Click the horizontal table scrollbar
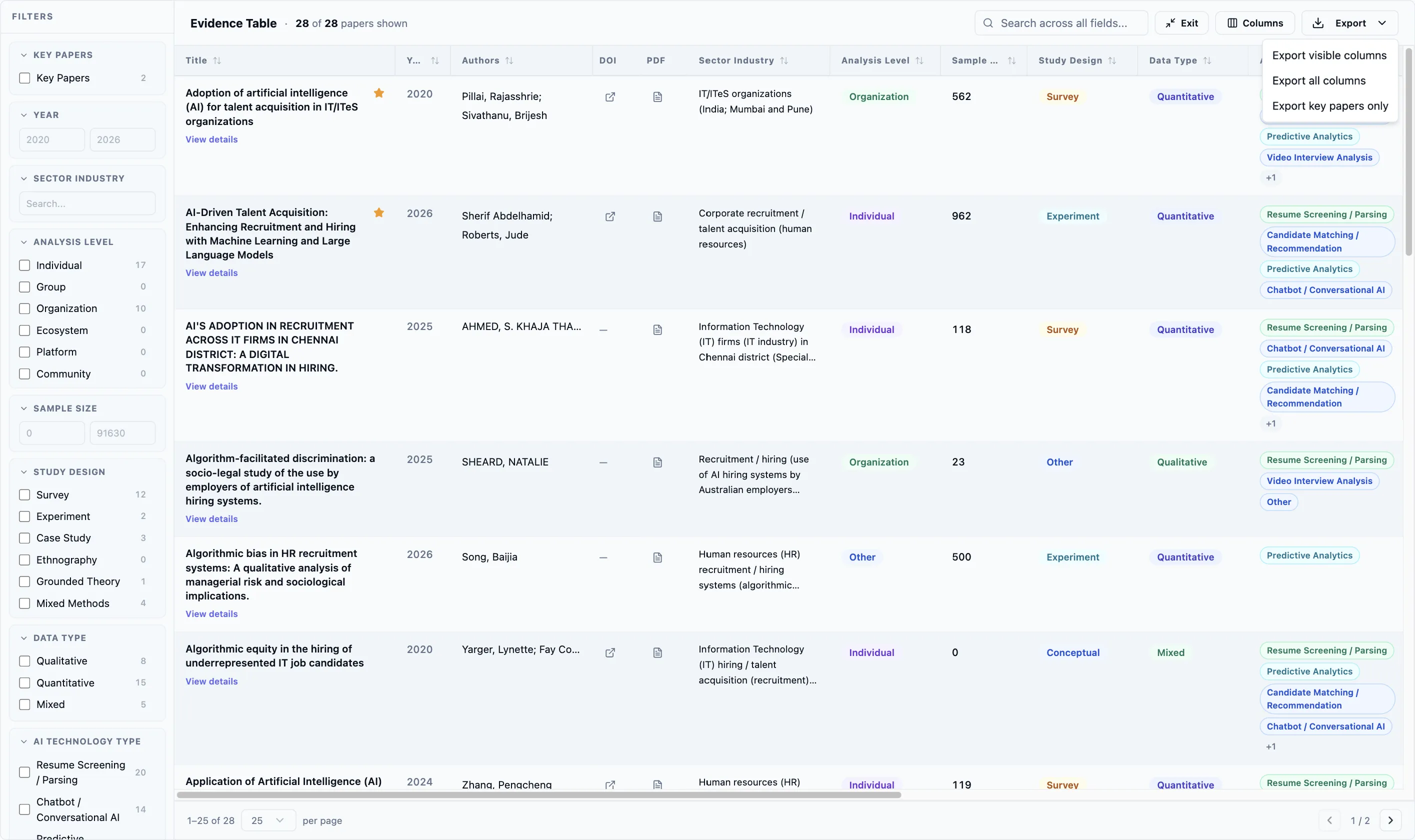This screenshot has height=840, width=1415. pos(538,794)
